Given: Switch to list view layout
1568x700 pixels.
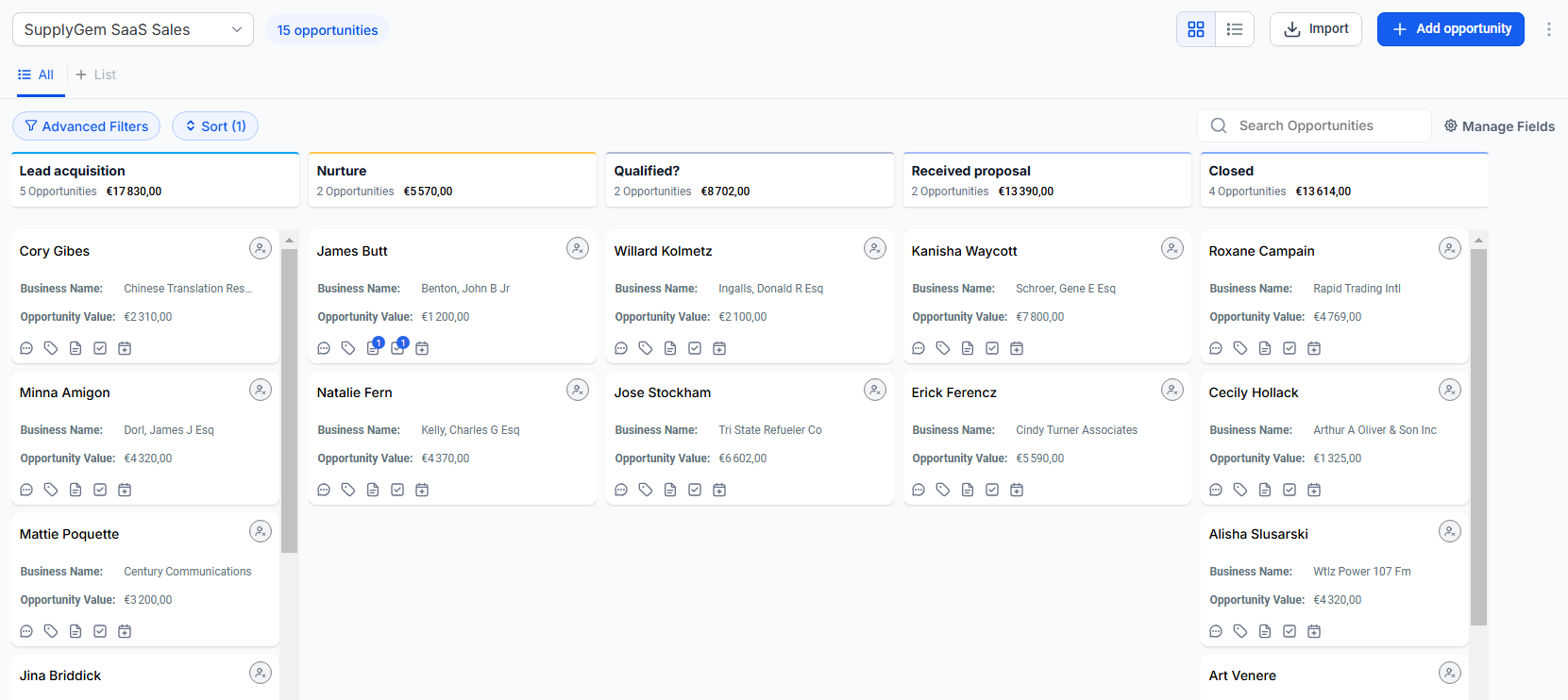Looking at the screenshot, I should (x=1234, y=29).
